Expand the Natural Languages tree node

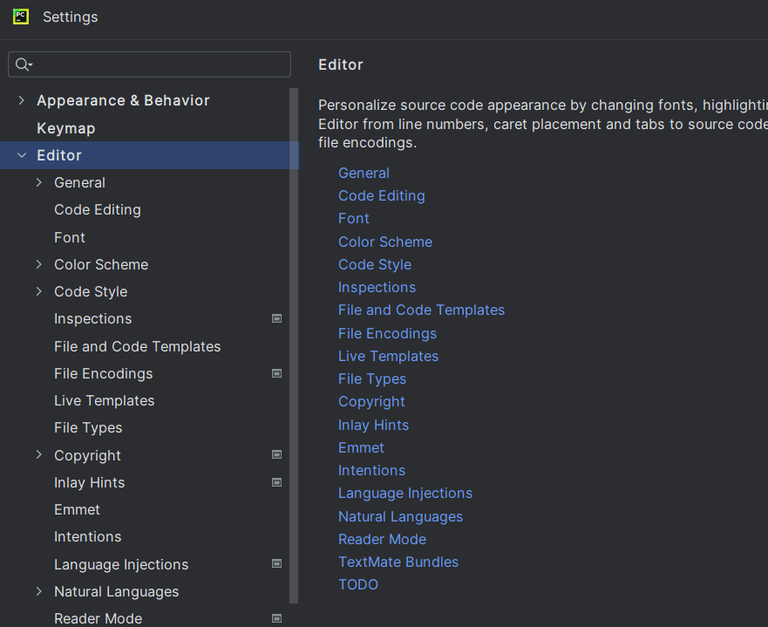click(x=39, y=592)
